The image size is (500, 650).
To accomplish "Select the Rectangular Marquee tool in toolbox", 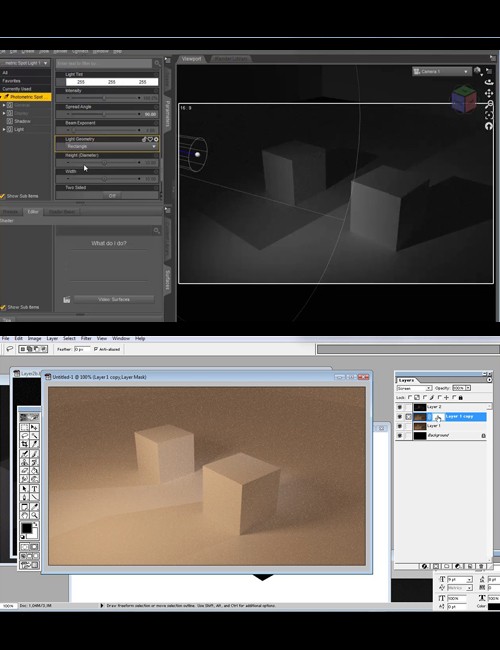I will (24, 427).
